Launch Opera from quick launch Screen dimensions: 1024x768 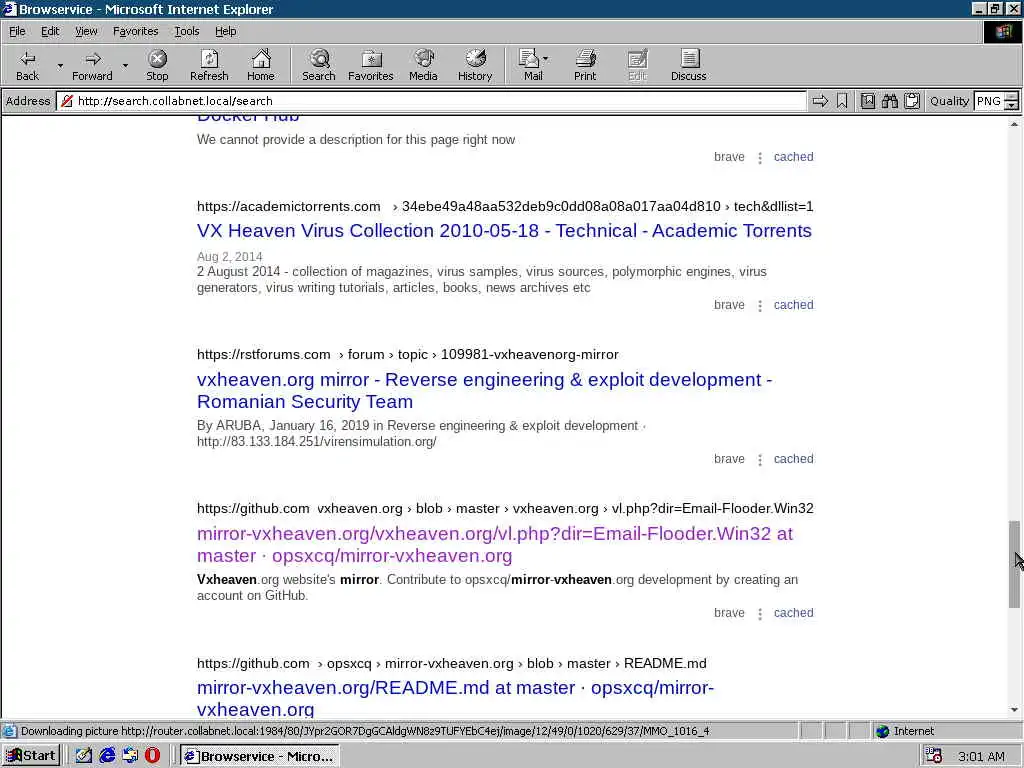click(x=152, y=756)
